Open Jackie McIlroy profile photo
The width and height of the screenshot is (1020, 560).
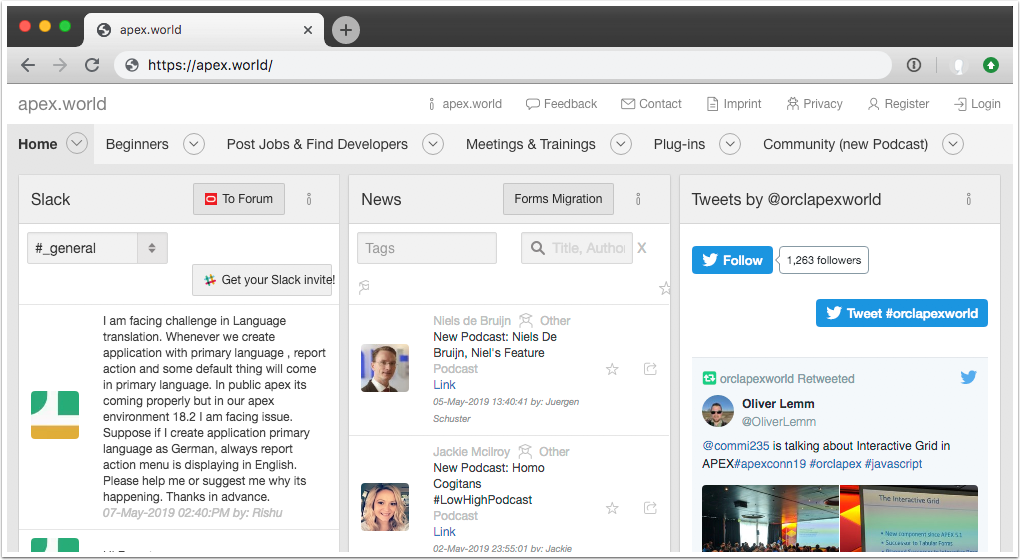point(385,507)
